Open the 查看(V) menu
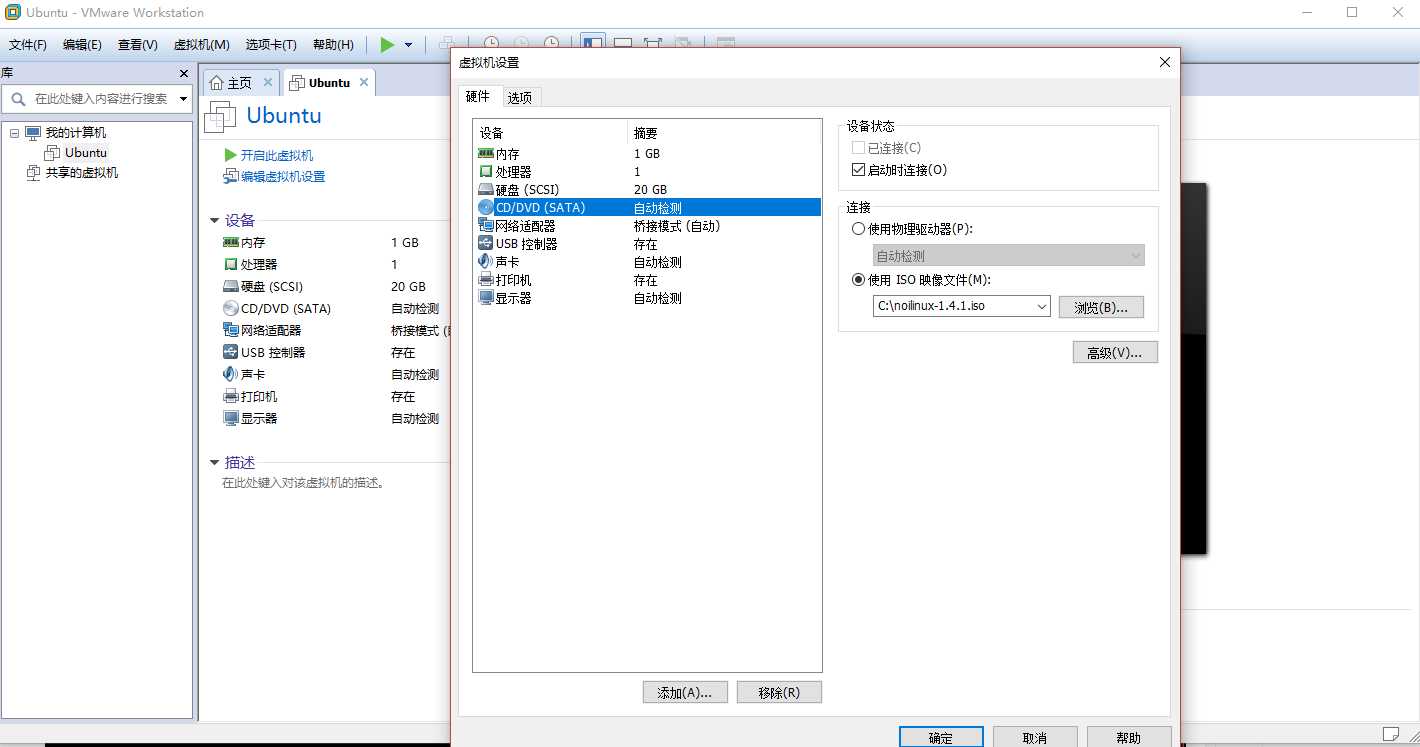 [x=138, y=45]
